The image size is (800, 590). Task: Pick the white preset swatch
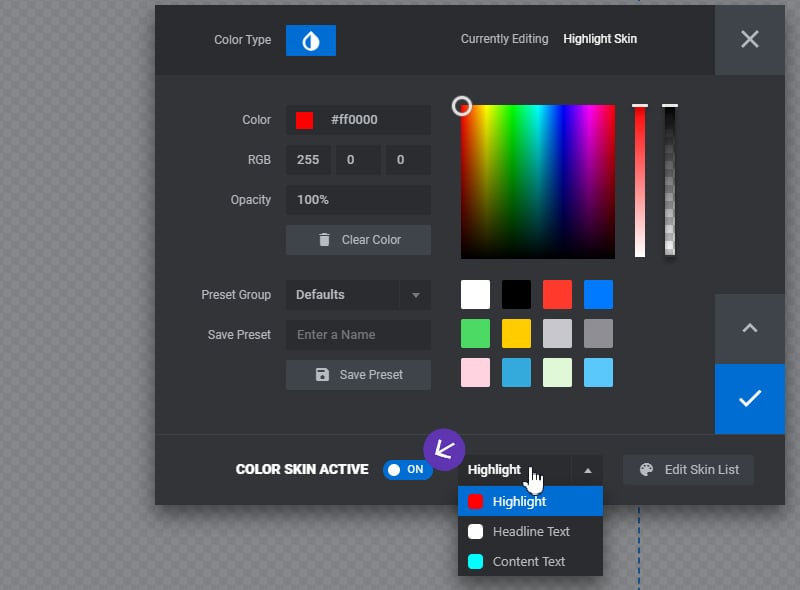tap(475, 294)
